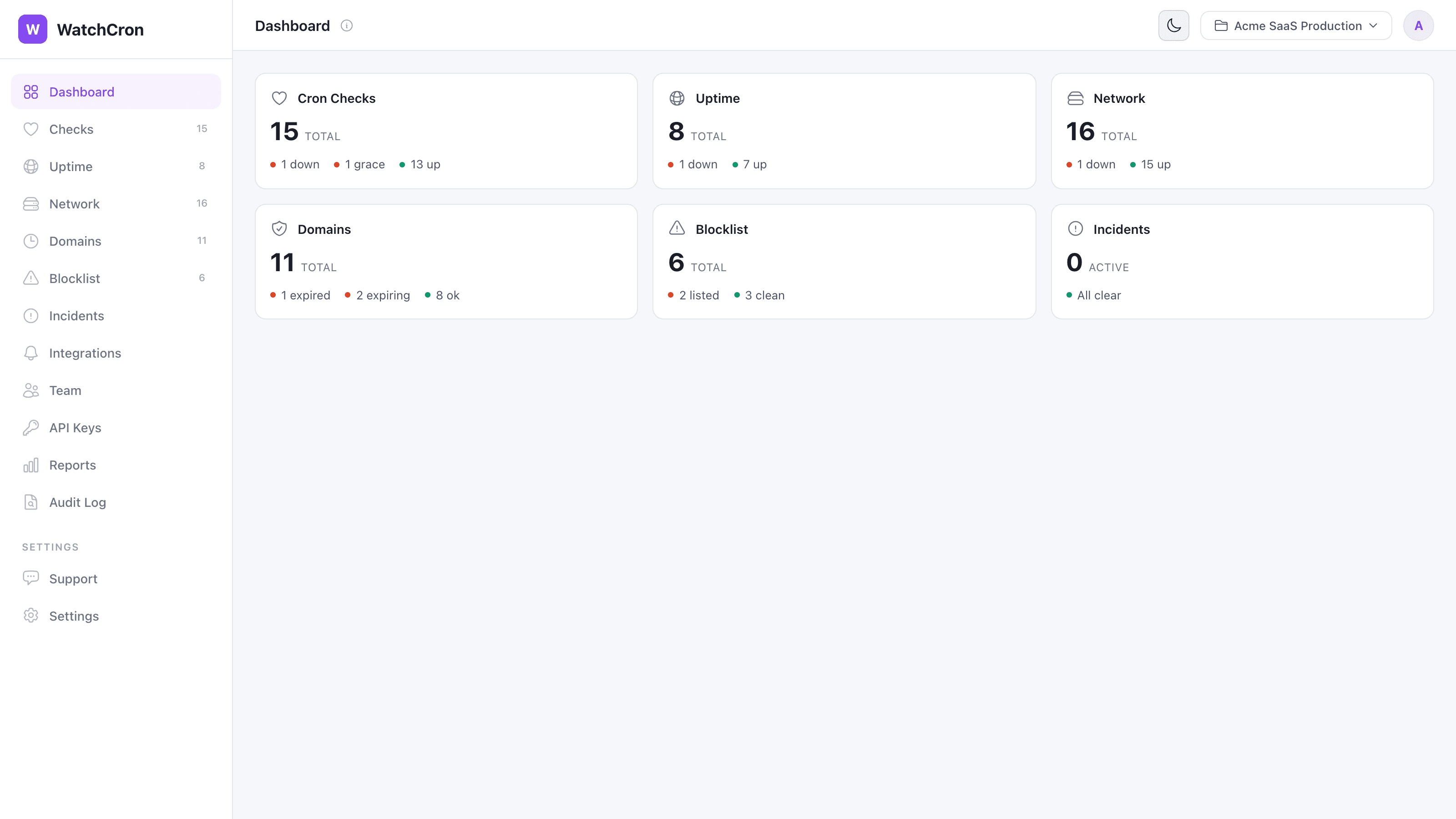Click the '2 listed' status on Blocklist card
1456x819 pixels.
[693, 295]
